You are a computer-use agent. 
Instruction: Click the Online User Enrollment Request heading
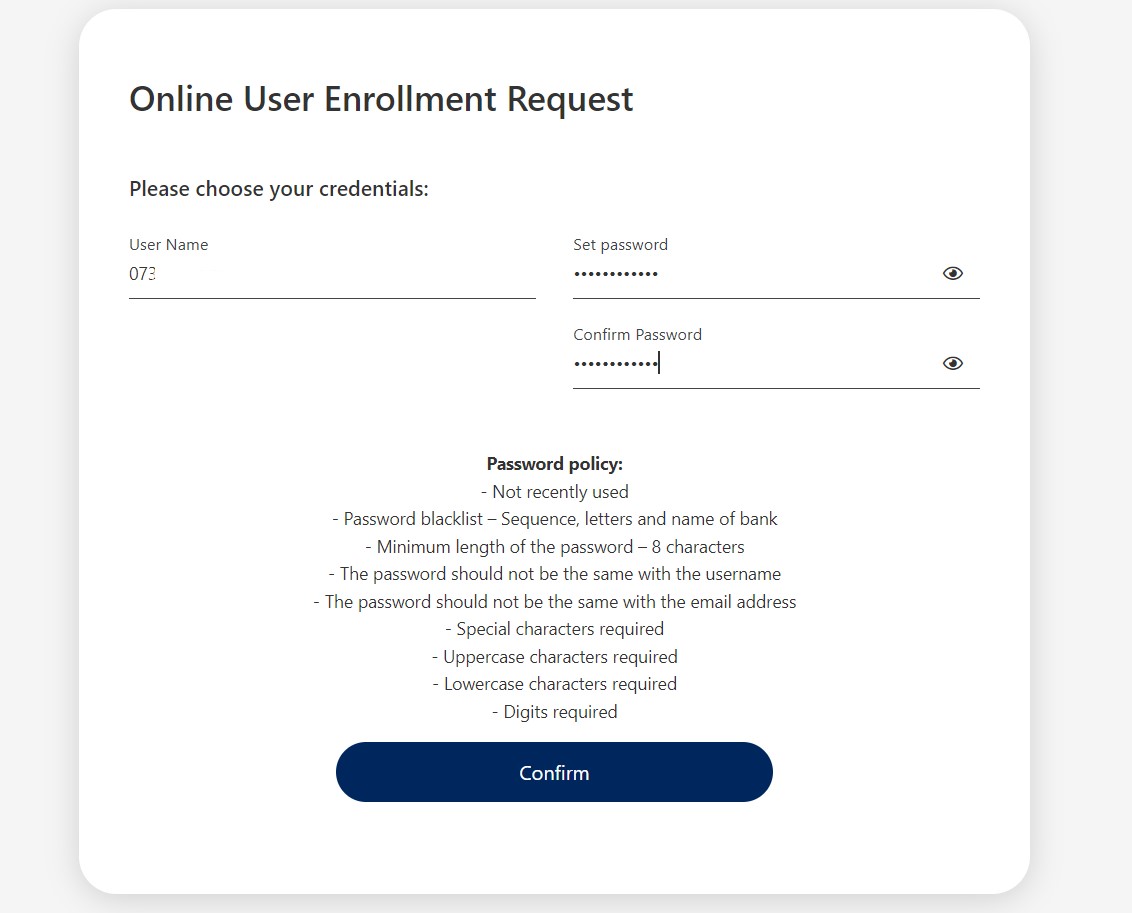click(381, 99)
